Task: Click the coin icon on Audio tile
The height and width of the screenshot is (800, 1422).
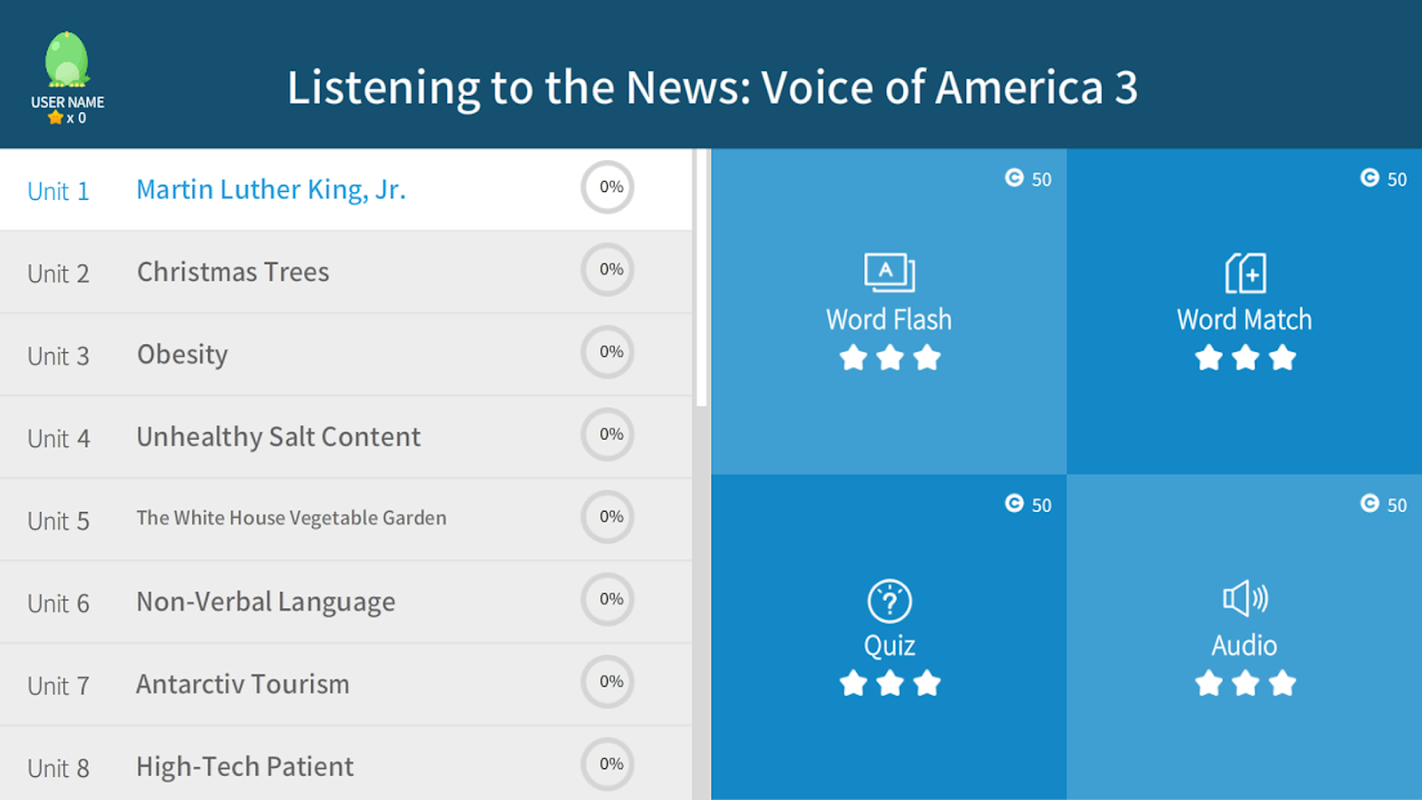Action: click(x=1370, y=504)
